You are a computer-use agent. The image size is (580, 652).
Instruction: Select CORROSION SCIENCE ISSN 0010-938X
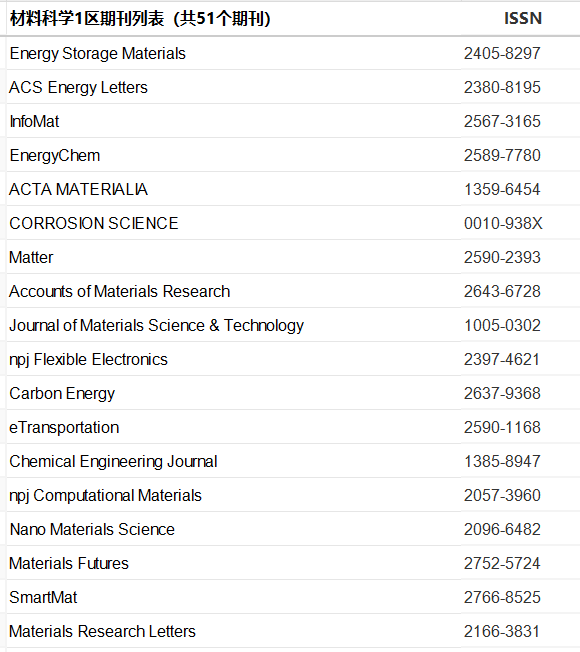click(x=503, y=224)
